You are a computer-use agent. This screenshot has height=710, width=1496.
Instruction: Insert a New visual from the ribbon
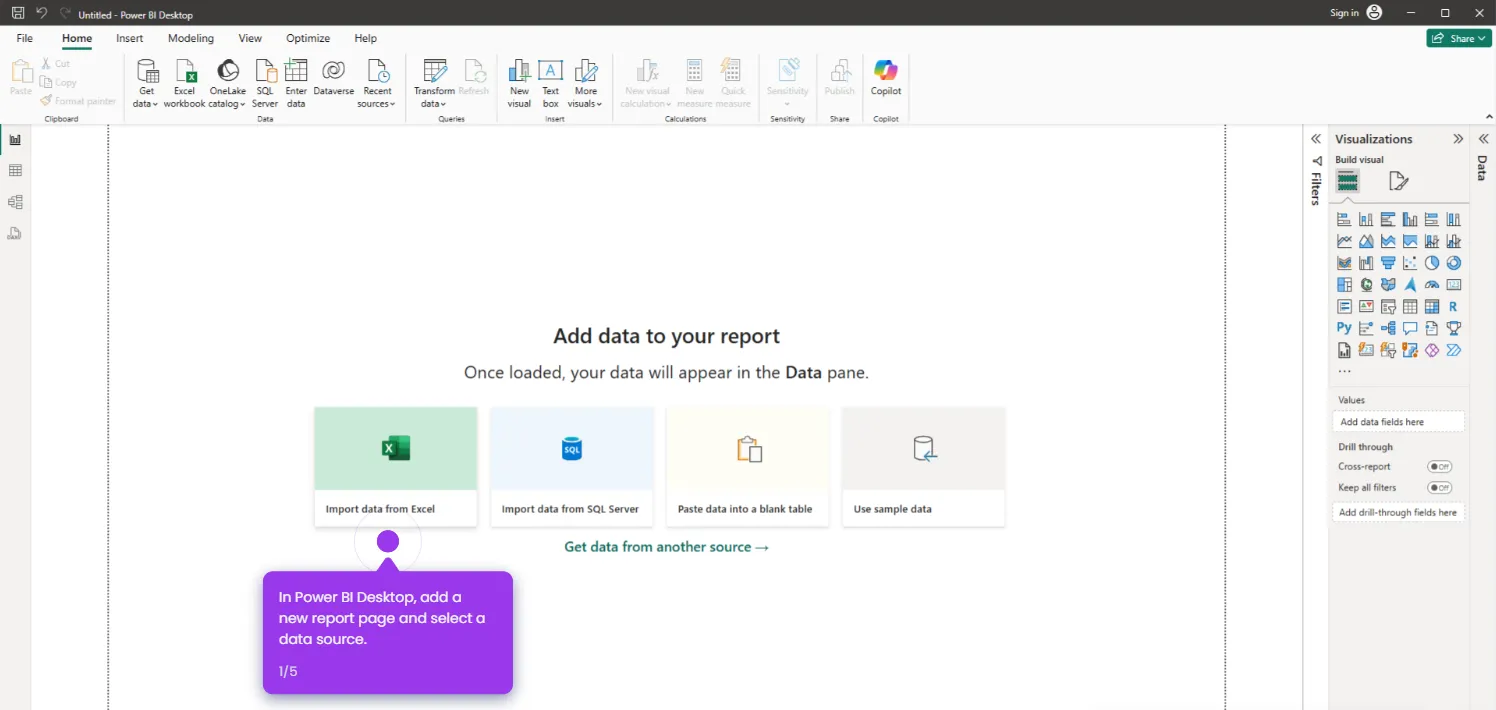519,83
